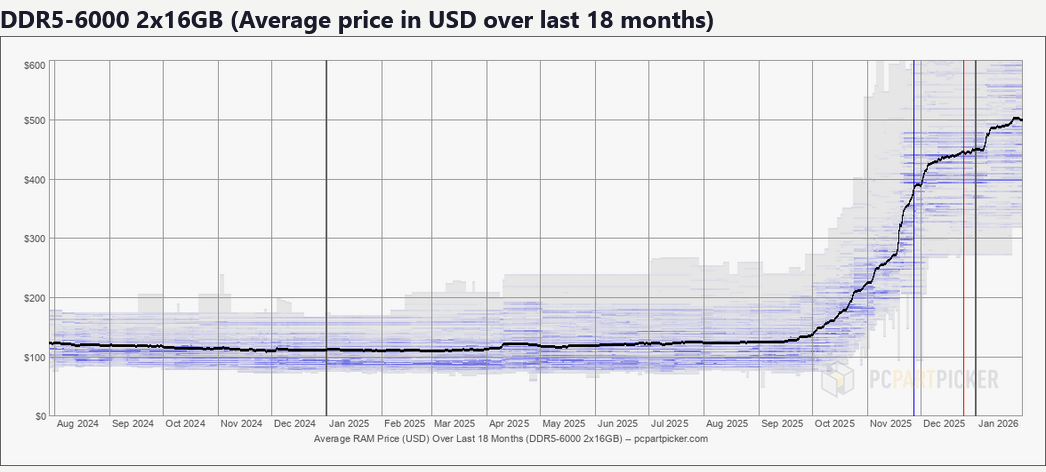Screen dimensions: 1046x472
Task: Click the $500 y-axis label
Action: point(34,121)
